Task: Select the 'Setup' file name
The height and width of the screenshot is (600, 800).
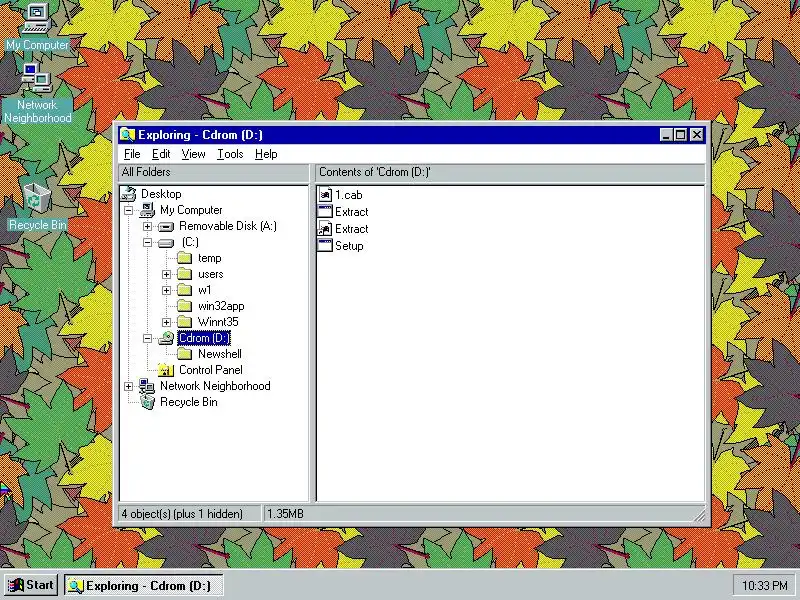Action: (x=349, y=246)
